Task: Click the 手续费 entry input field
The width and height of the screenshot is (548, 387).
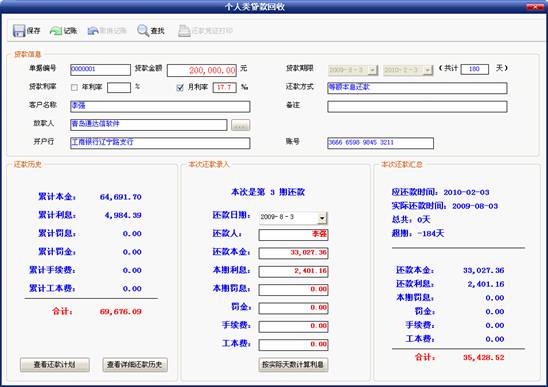Action: 293,326
